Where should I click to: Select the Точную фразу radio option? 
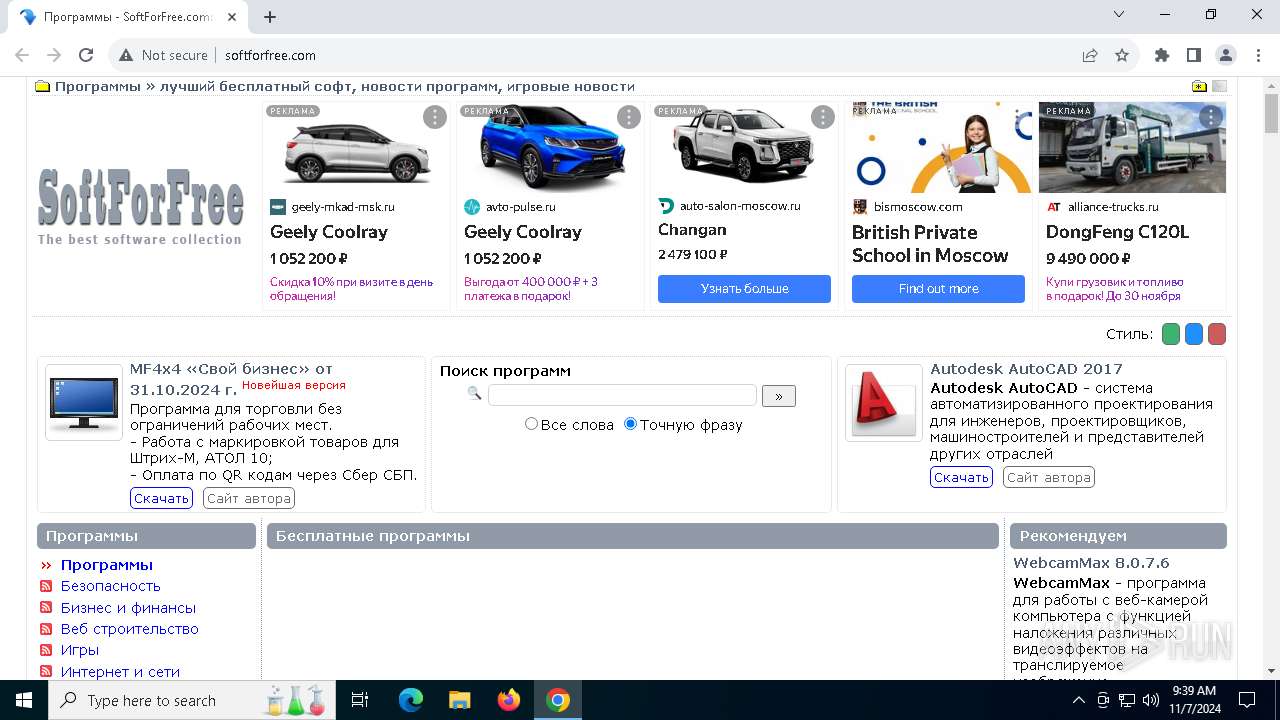(x=630, y=424)
